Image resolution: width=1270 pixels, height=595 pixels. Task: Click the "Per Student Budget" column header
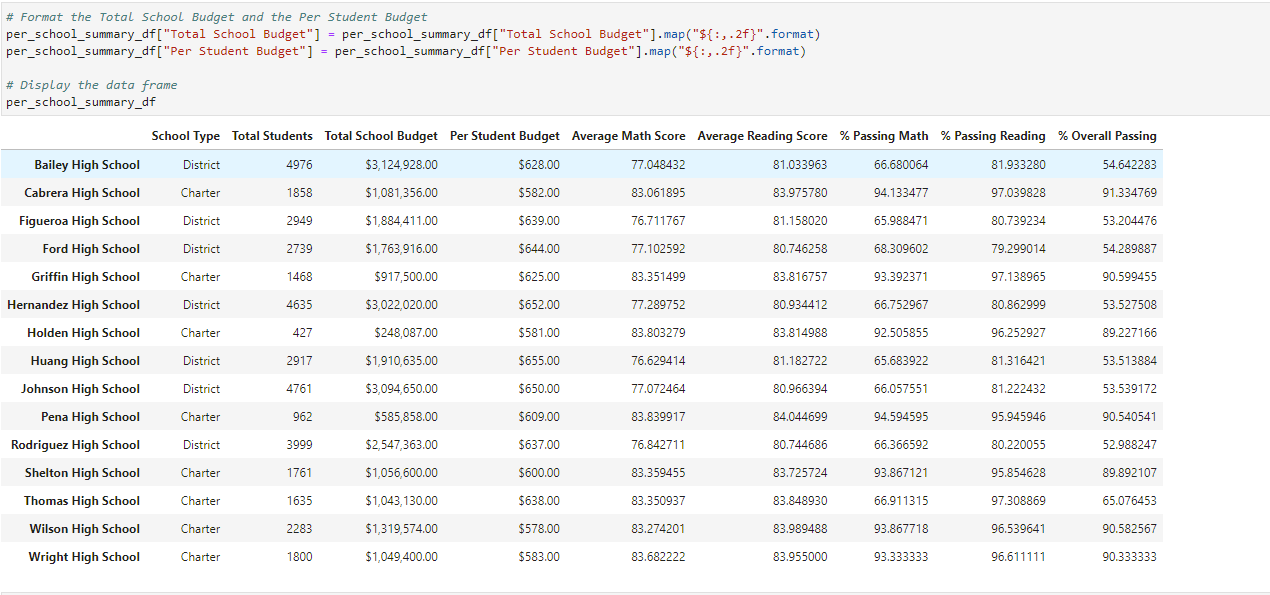coord(504,135)
